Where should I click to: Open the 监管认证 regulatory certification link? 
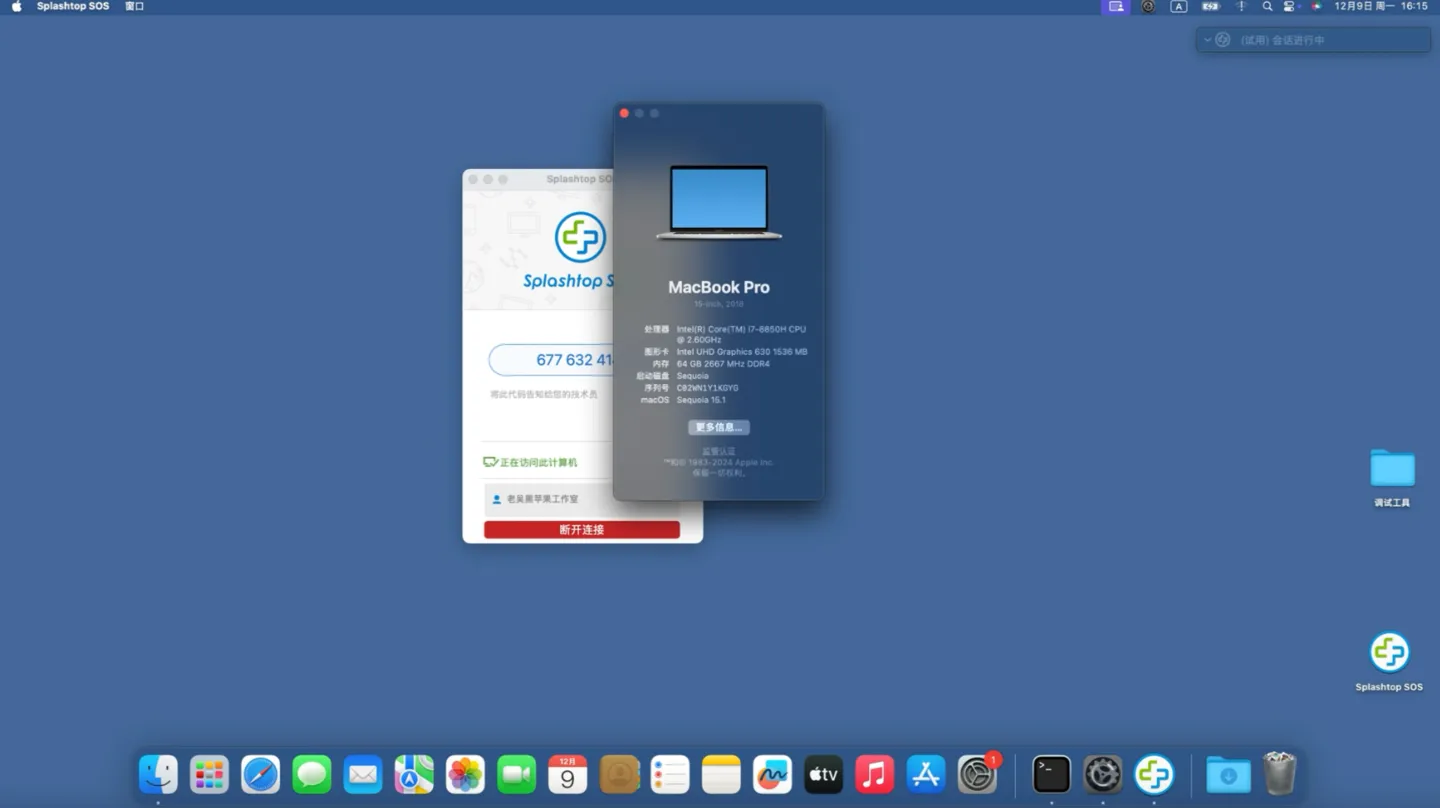point(718,451)
